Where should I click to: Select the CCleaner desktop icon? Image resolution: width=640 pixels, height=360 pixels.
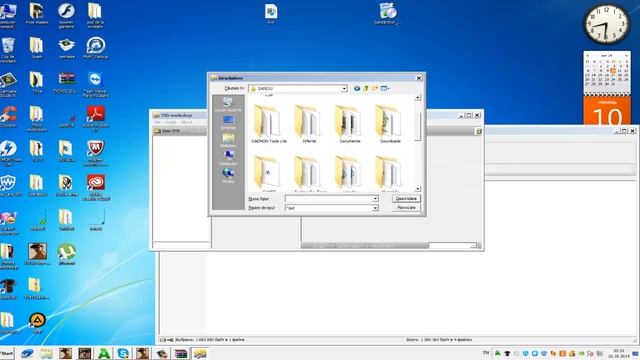(x=8, y=116)
